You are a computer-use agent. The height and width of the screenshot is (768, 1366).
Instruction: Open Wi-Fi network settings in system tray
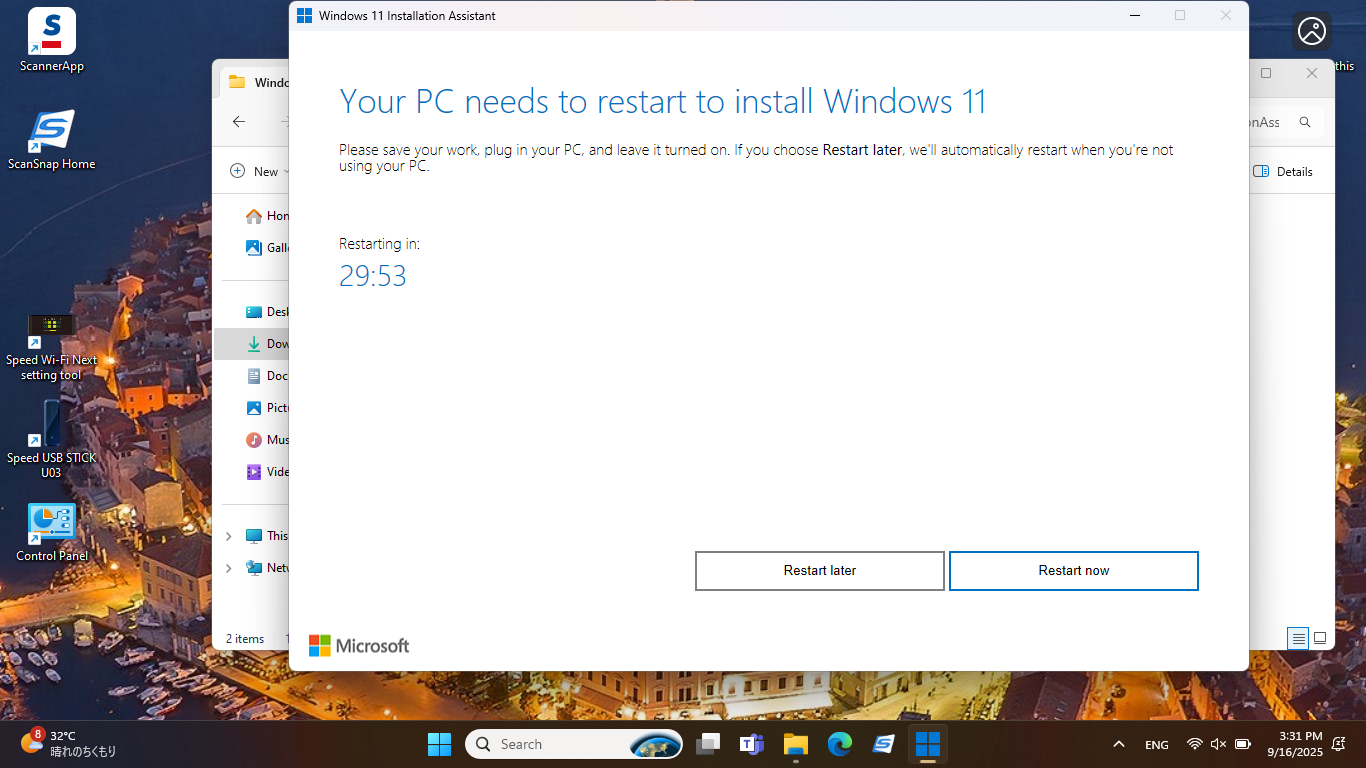[x=1194, y=744]
